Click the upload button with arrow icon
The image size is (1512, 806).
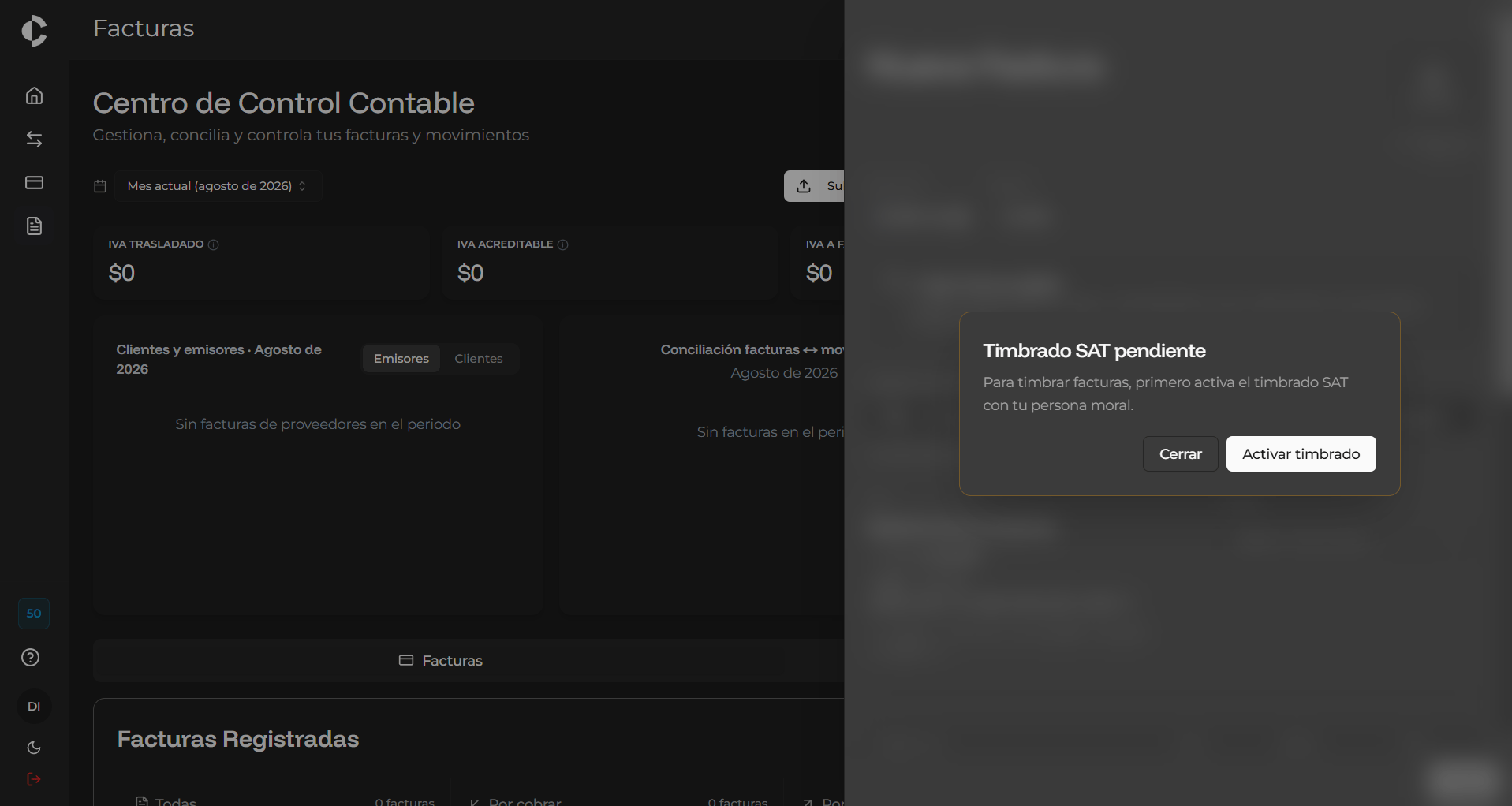814,186
